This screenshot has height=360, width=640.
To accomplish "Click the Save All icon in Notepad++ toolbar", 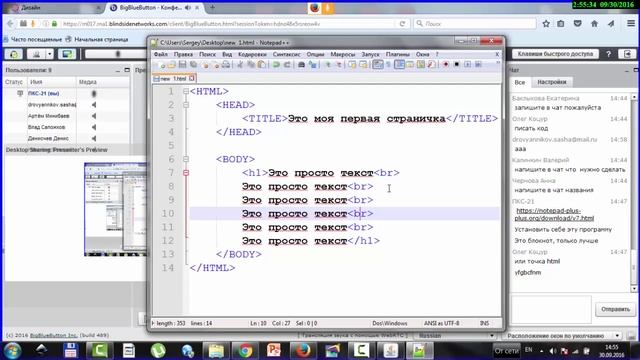I will (193, 64).
